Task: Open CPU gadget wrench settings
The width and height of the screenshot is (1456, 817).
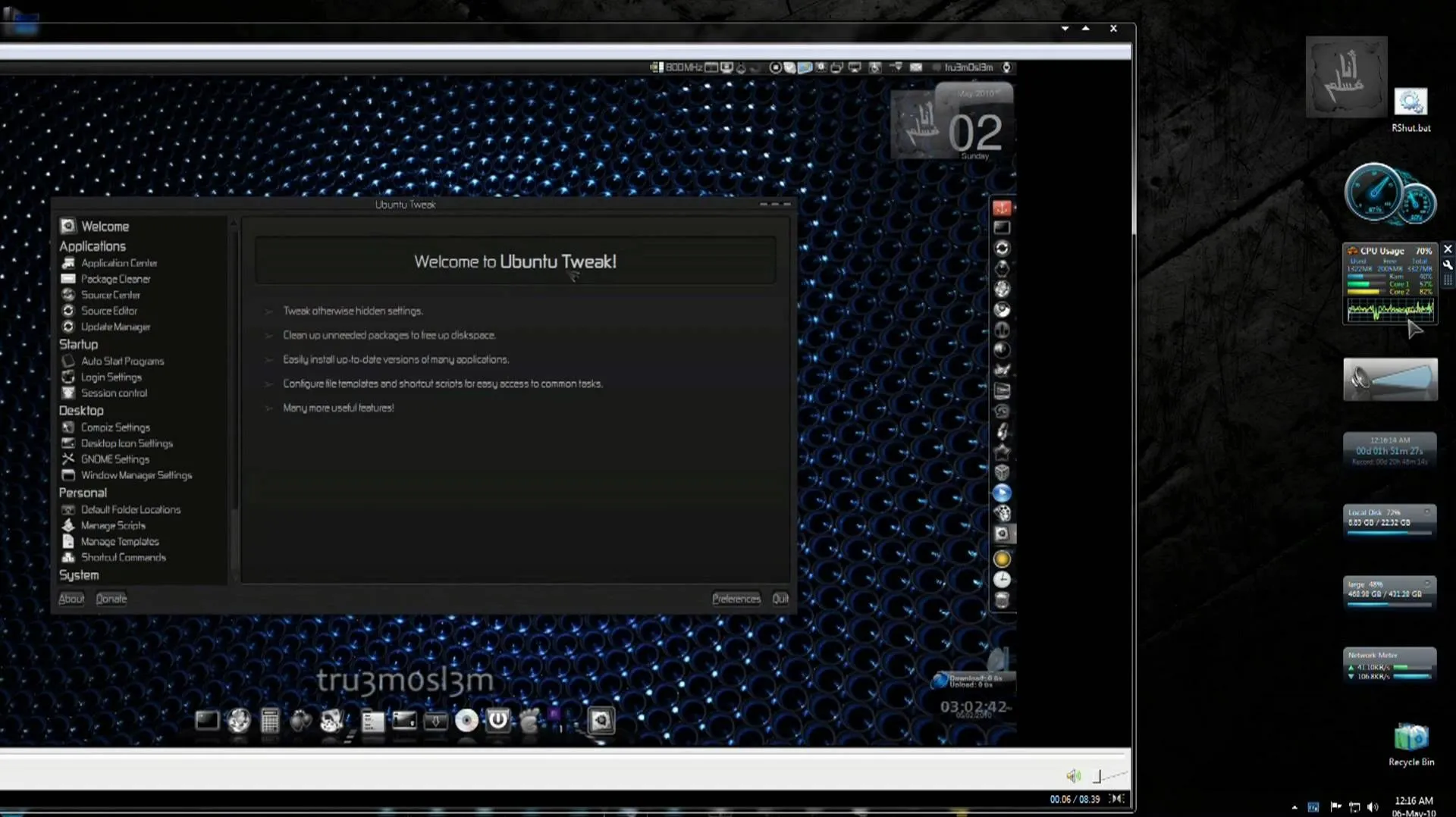Action: click(1448, 265)
